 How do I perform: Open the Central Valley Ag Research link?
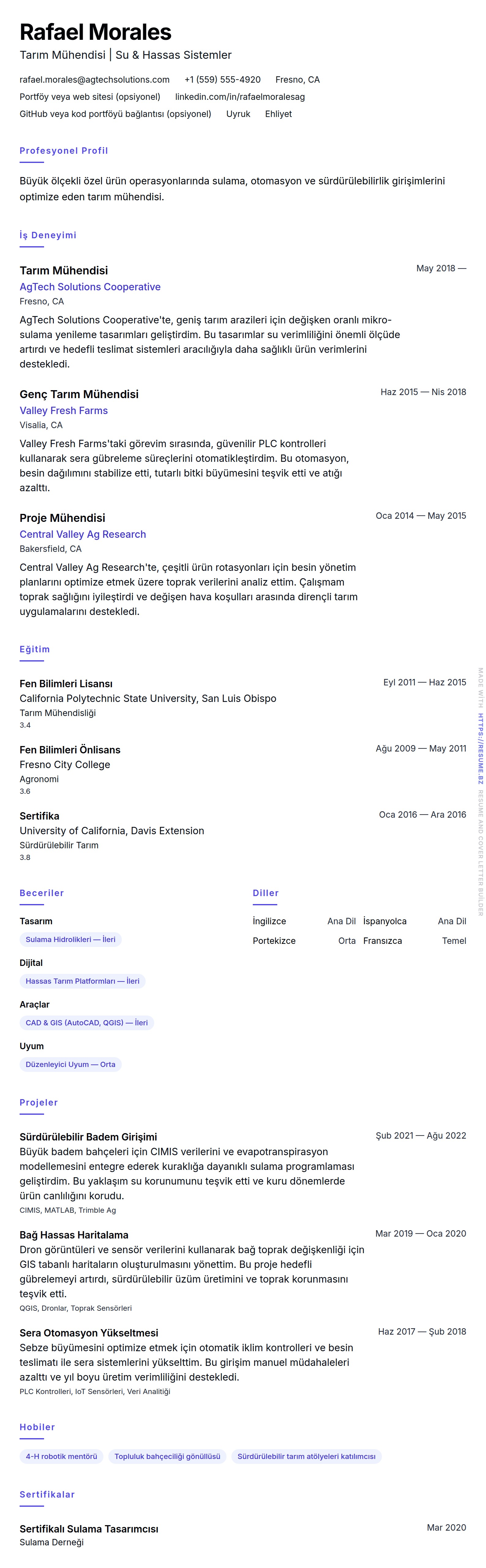83,534
